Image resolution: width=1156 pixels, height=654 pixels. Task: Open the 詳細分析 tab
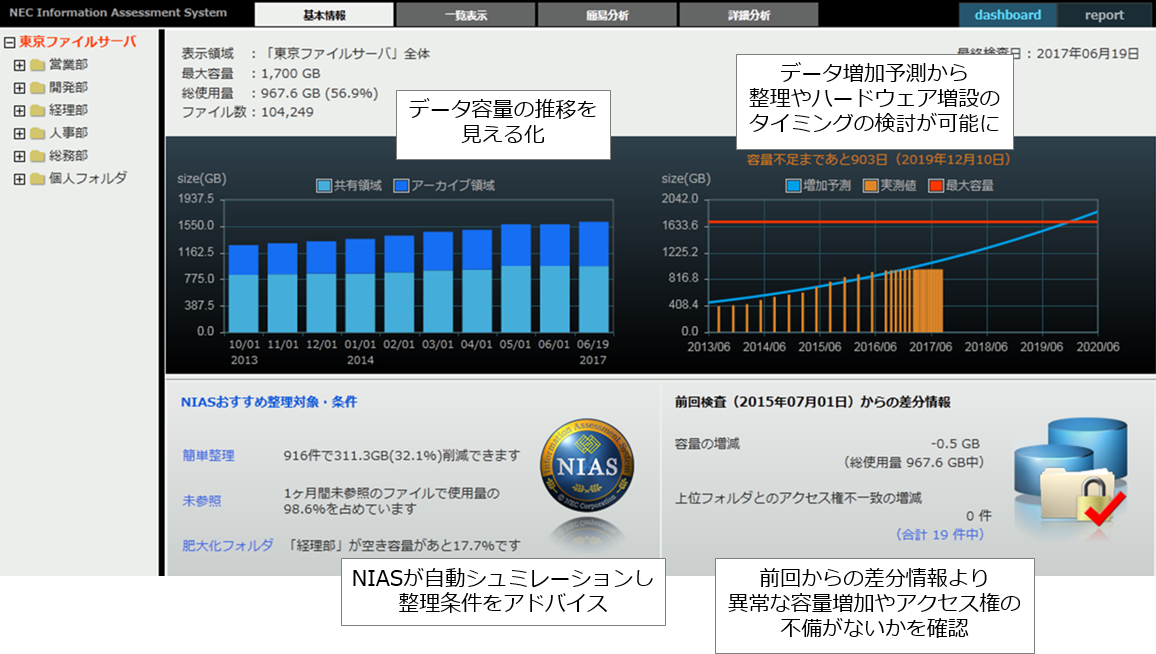[748, 15]
